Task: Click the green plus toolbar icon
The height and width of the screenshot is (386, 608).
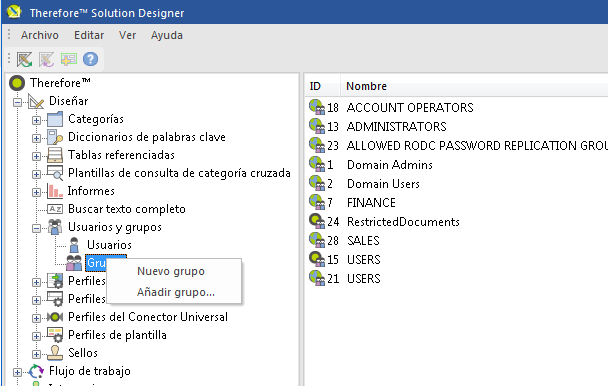Action: [x=69, y=59]
